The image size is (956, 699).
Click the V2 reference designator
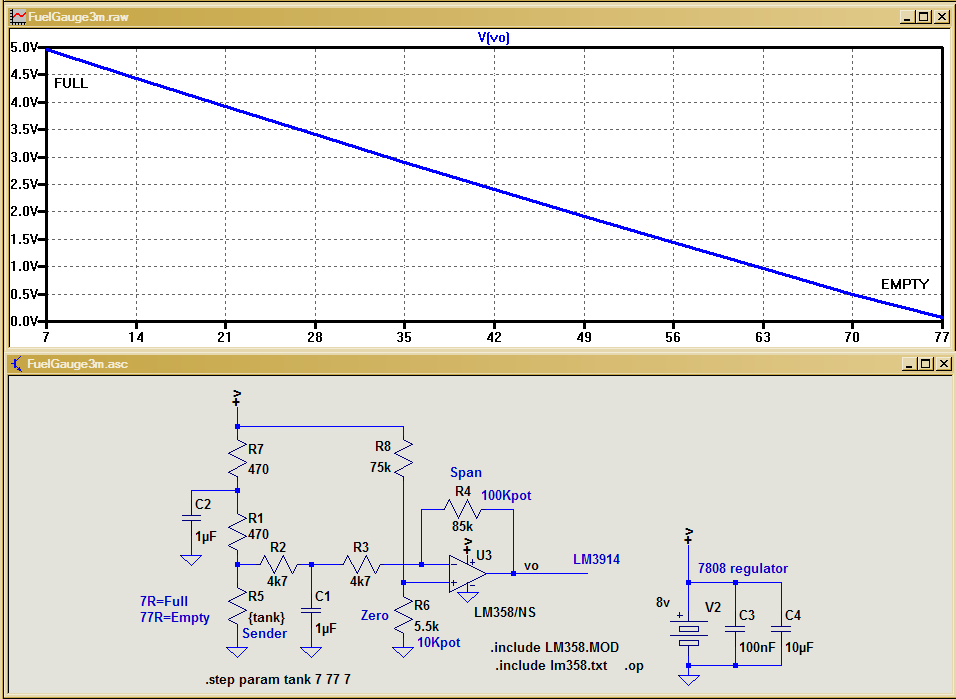713,608
